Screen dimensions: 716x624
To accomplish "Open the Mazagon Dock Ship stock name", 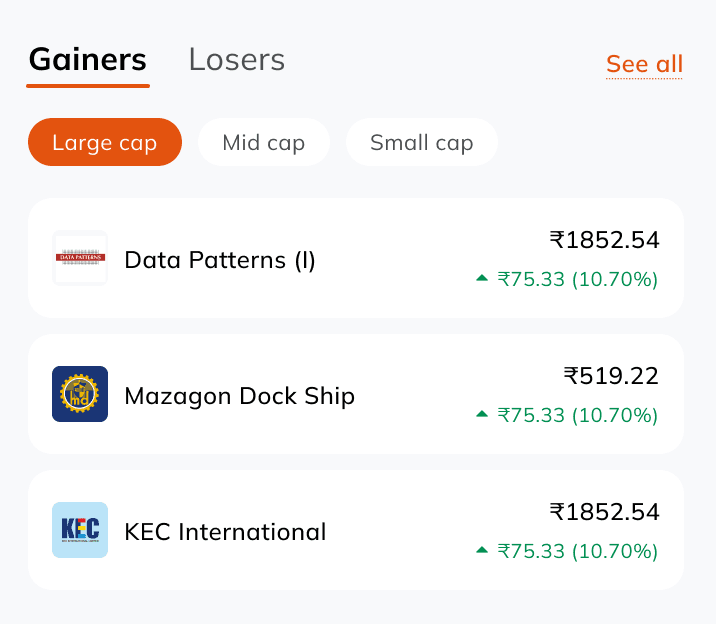I will [x=239, y=396].
